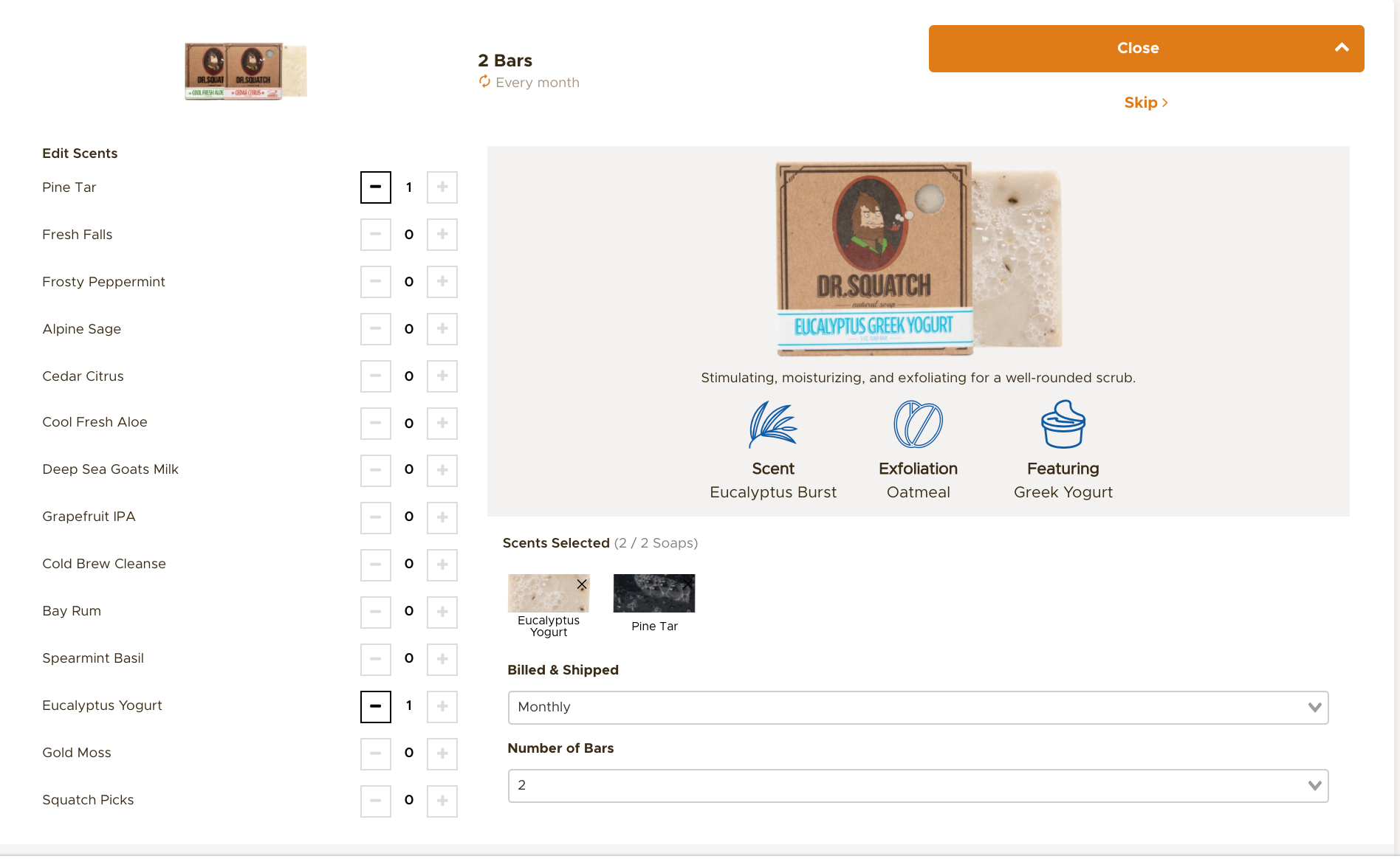This screenshot has width=1400, height=859.
Task: Click the Greek Yogurt featuring icon
Action: [1063, 424]
